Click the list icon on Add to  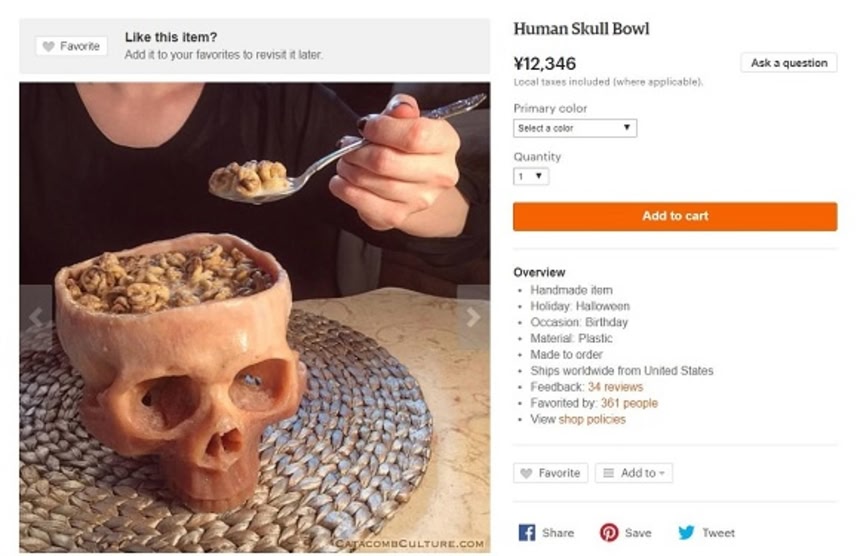pos(608,473)
